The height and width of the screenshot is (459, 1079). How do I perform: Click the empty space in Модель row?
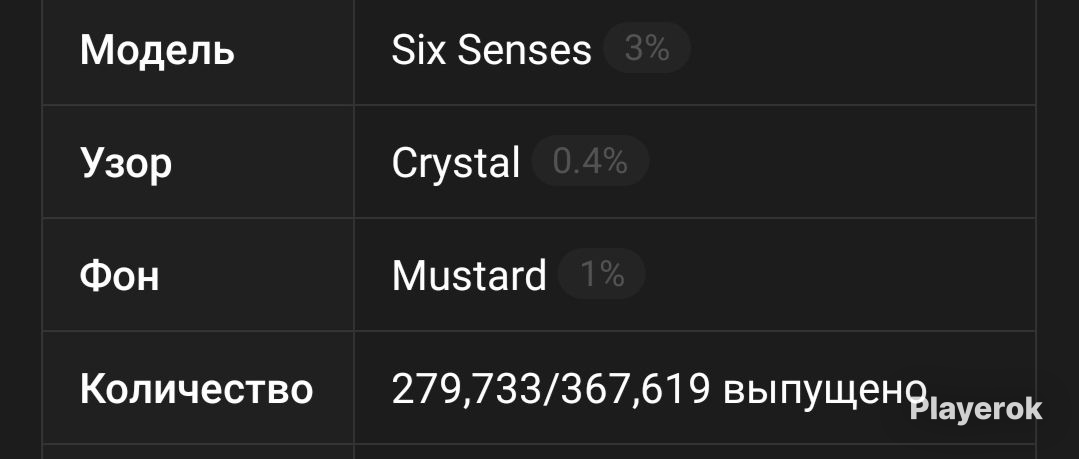860,50
